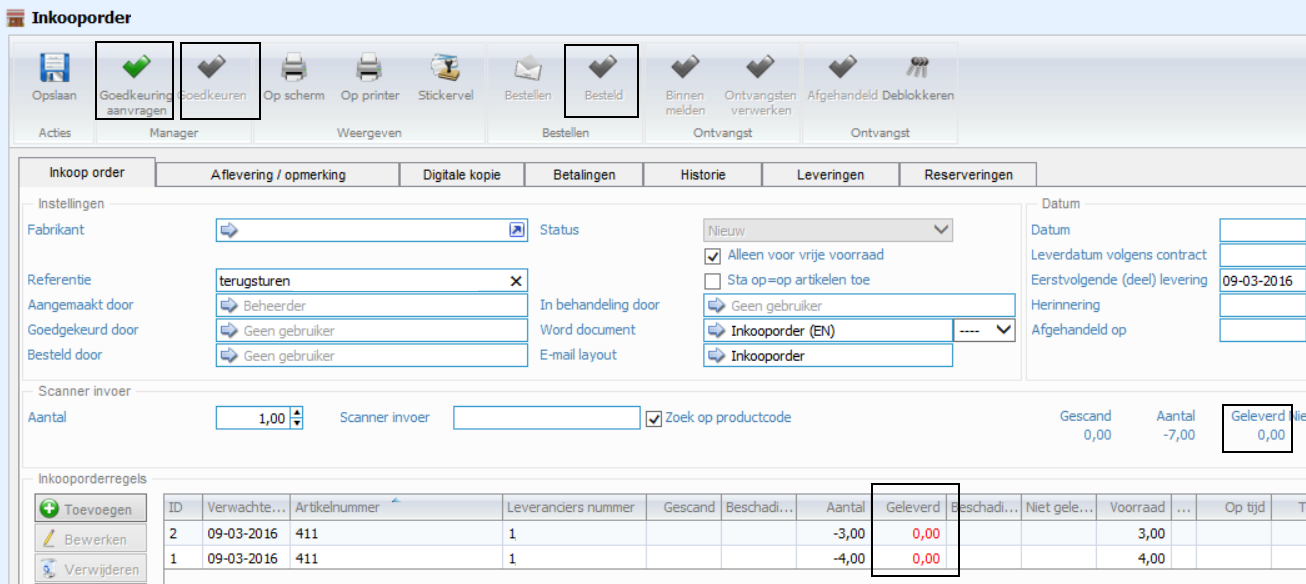The height and width of the screenshot is (584, 1306).
Task: Click the Stickervel icon
Action: pyautogui.click(x=445, y=70)
